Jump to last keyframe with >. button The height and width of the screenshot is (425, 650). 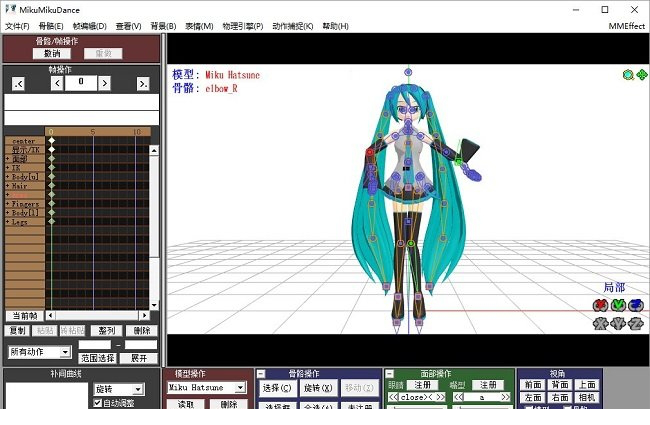143,84
